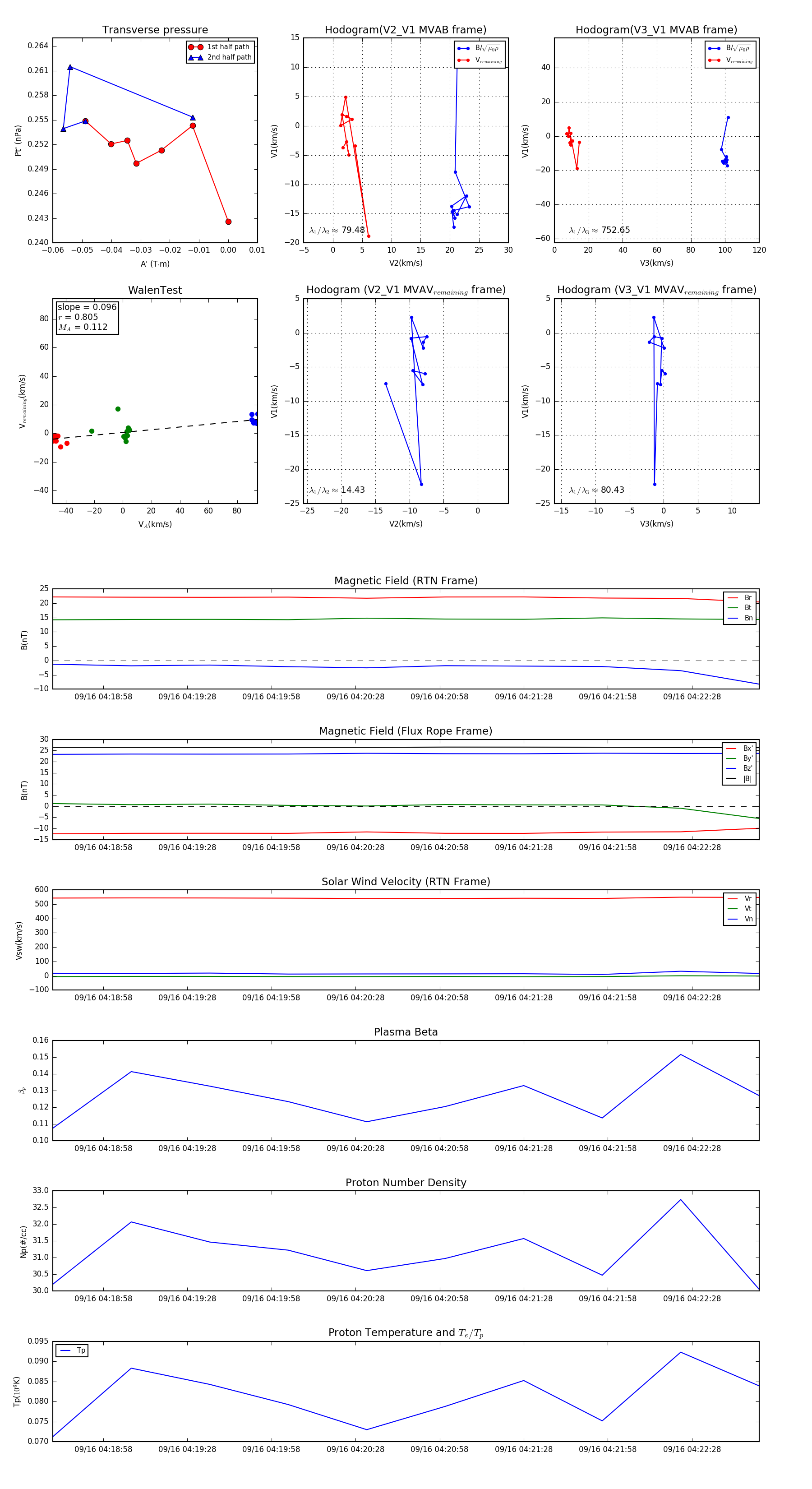Click the 80.43 eigenvalue ratio annotation
The image size is (812, 1489).
[596, 490]
